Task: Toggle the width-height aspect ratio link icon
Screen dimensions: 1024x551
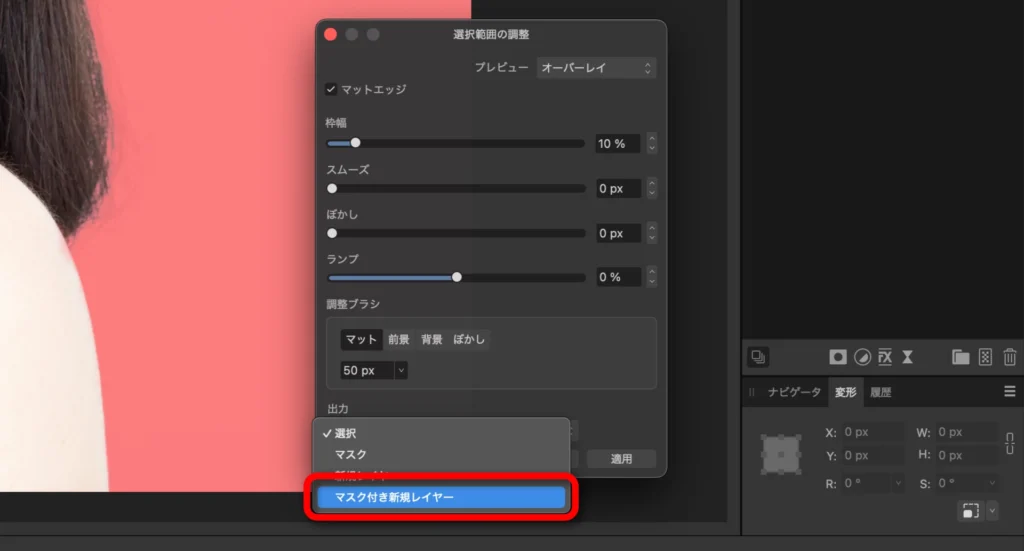Action: (x=1010, y=443)
